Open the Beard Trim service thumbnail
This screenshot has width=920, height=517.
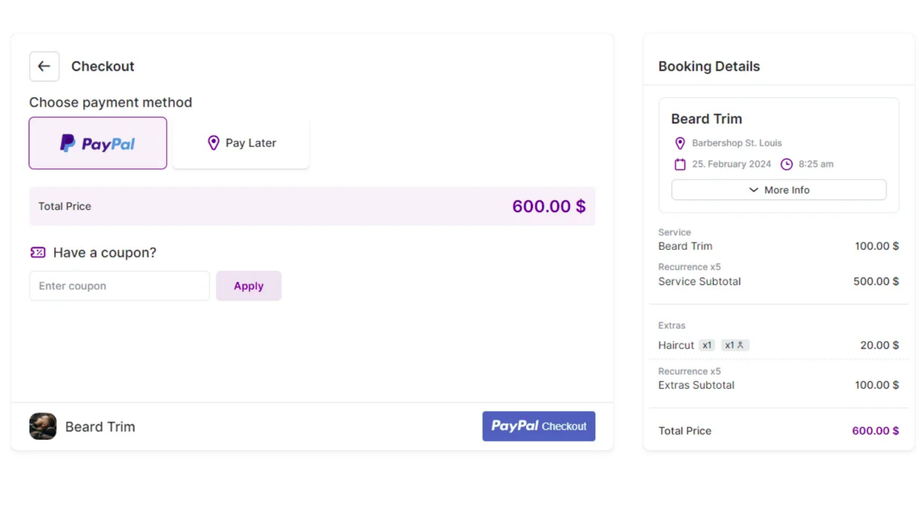pyautogui.click(x=43, y=427)
